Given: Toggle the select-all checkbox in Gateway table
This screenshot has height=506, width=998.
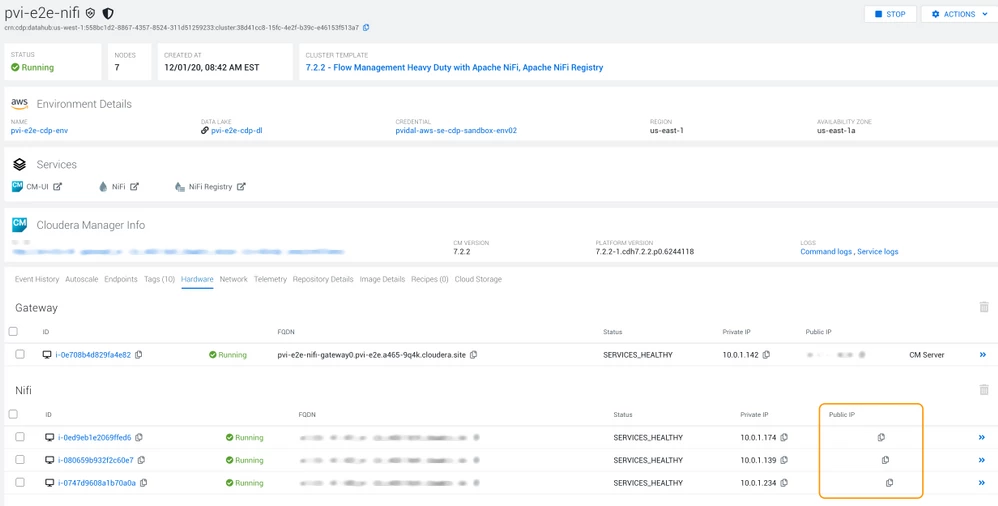Looking at the screenshot, I should click(x=13, y=332).
